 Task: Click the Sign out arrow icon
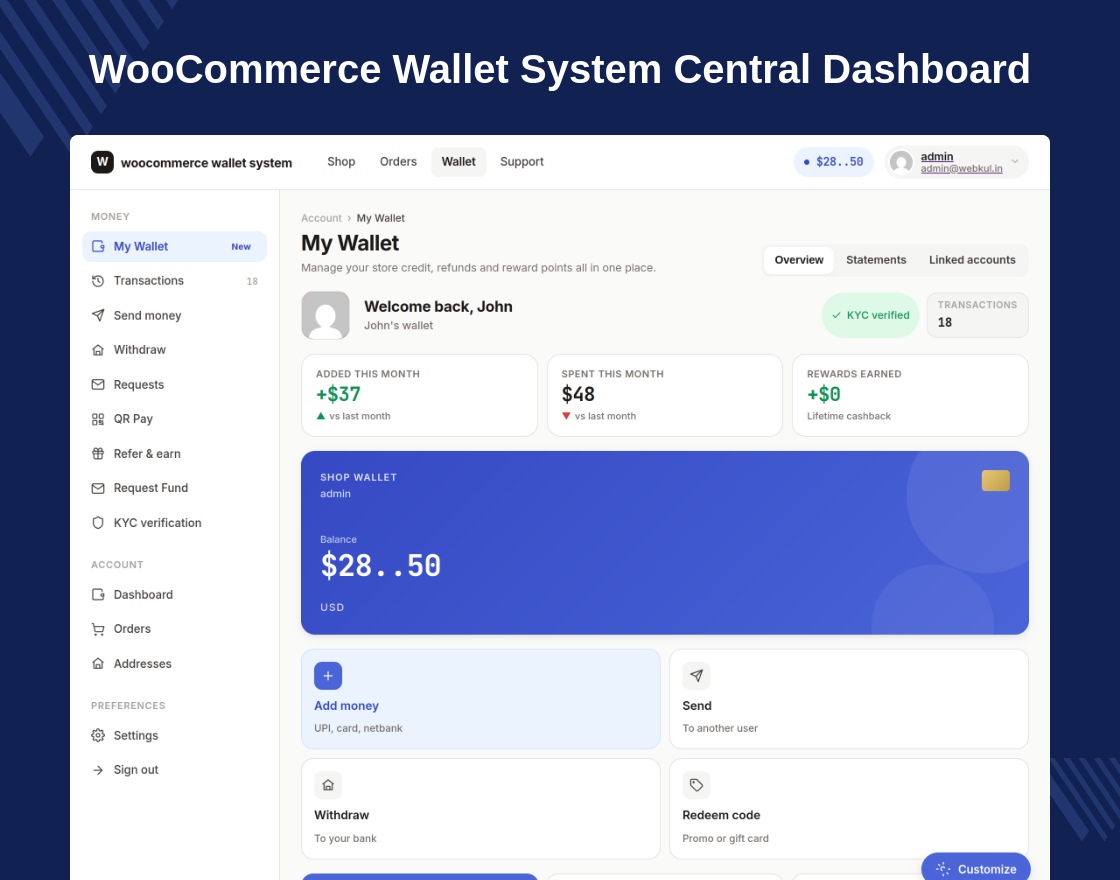(98, 770)
